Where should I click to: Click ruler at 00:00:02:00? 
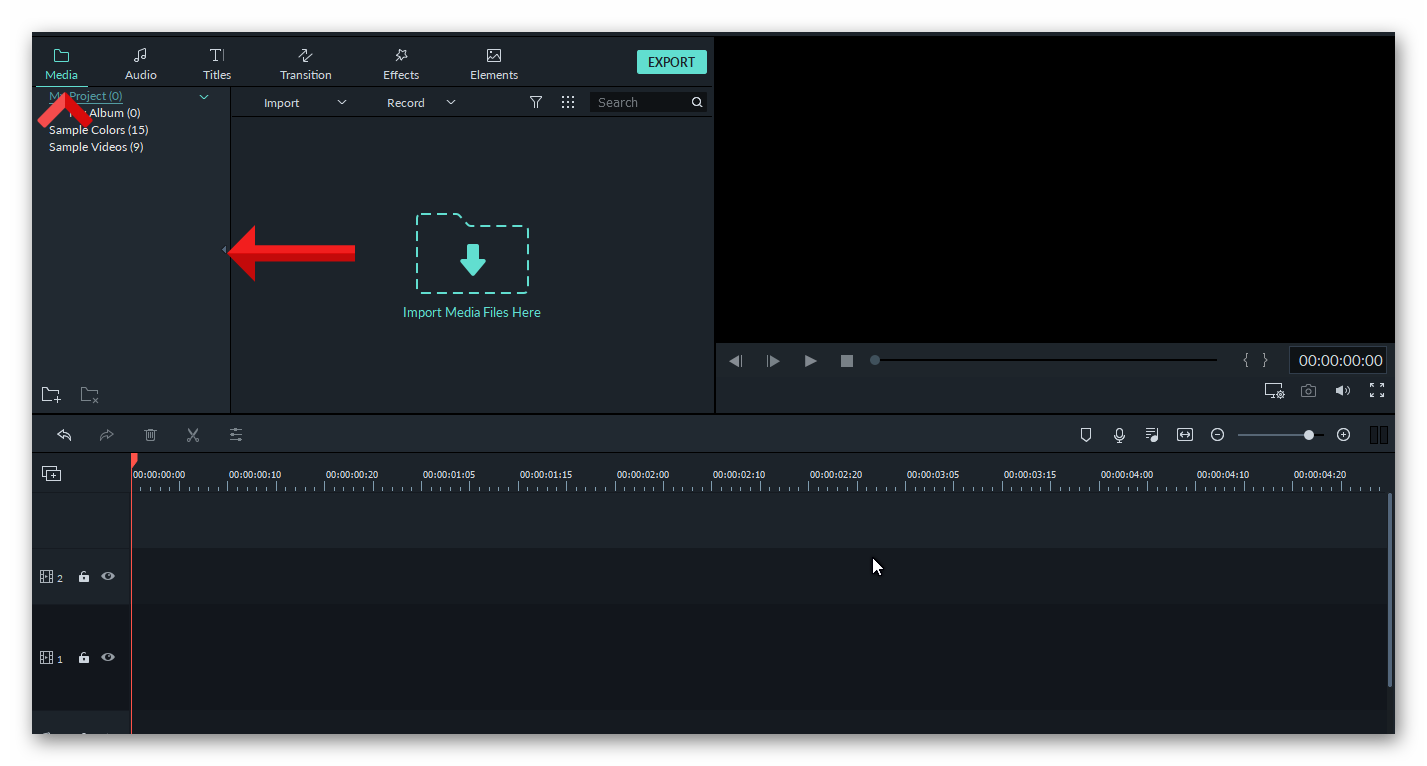642,475
